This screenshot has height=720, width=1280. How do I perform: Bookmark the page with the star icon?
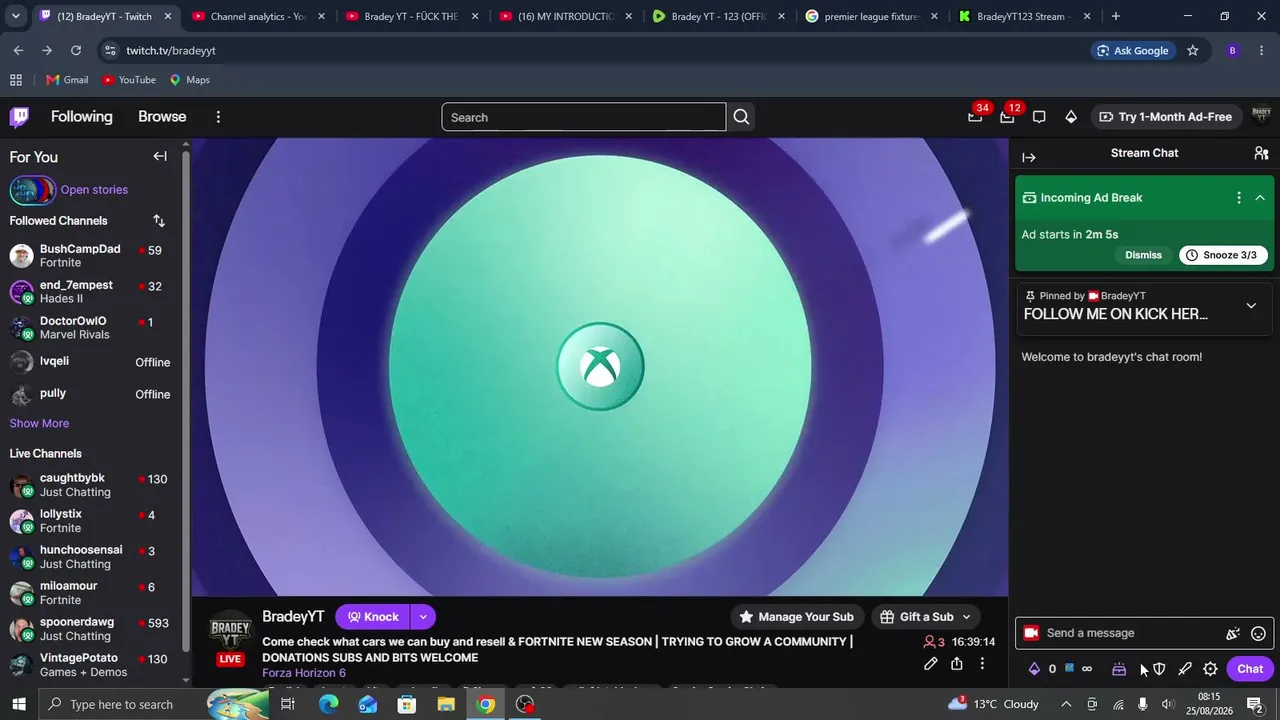[x=1192, y=50]
